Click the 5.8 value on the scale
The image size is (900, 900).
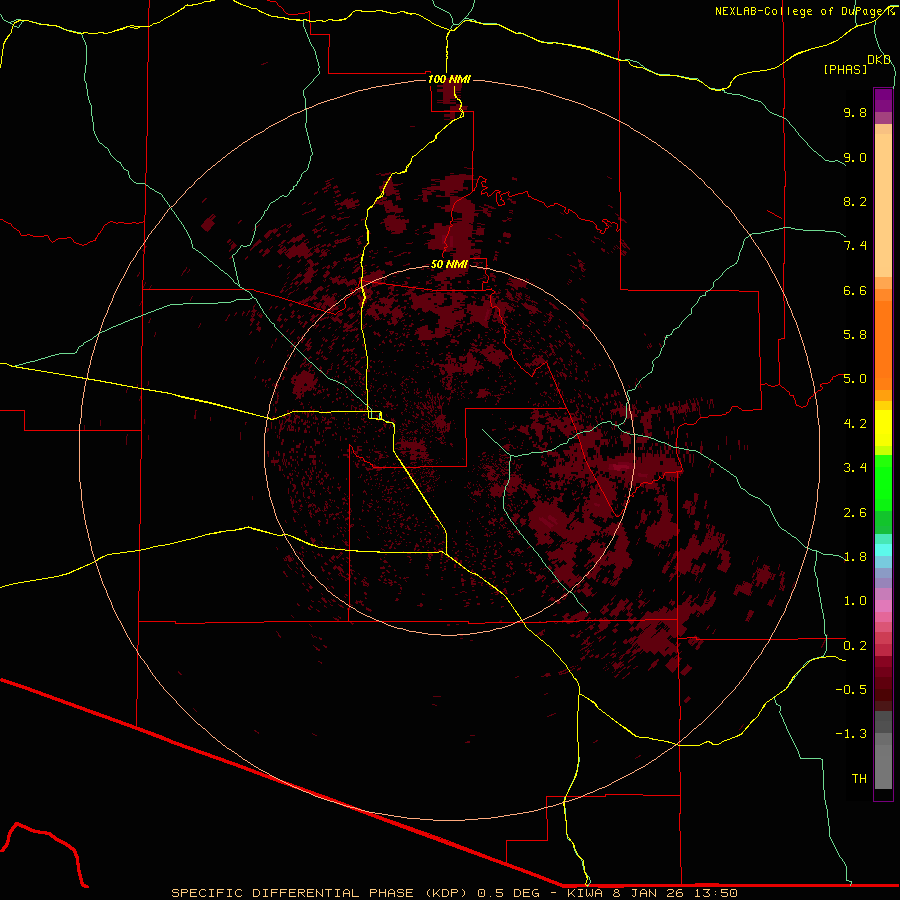pyautogui.click(x=855, y=335)
